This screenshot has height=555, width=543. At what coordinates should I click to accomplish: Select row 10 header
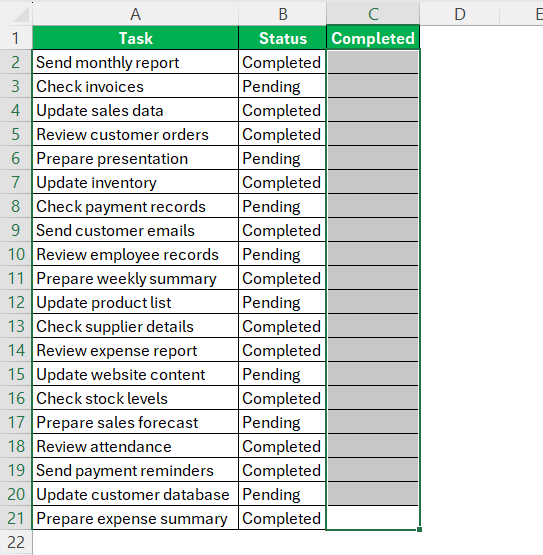pos(16,254)
